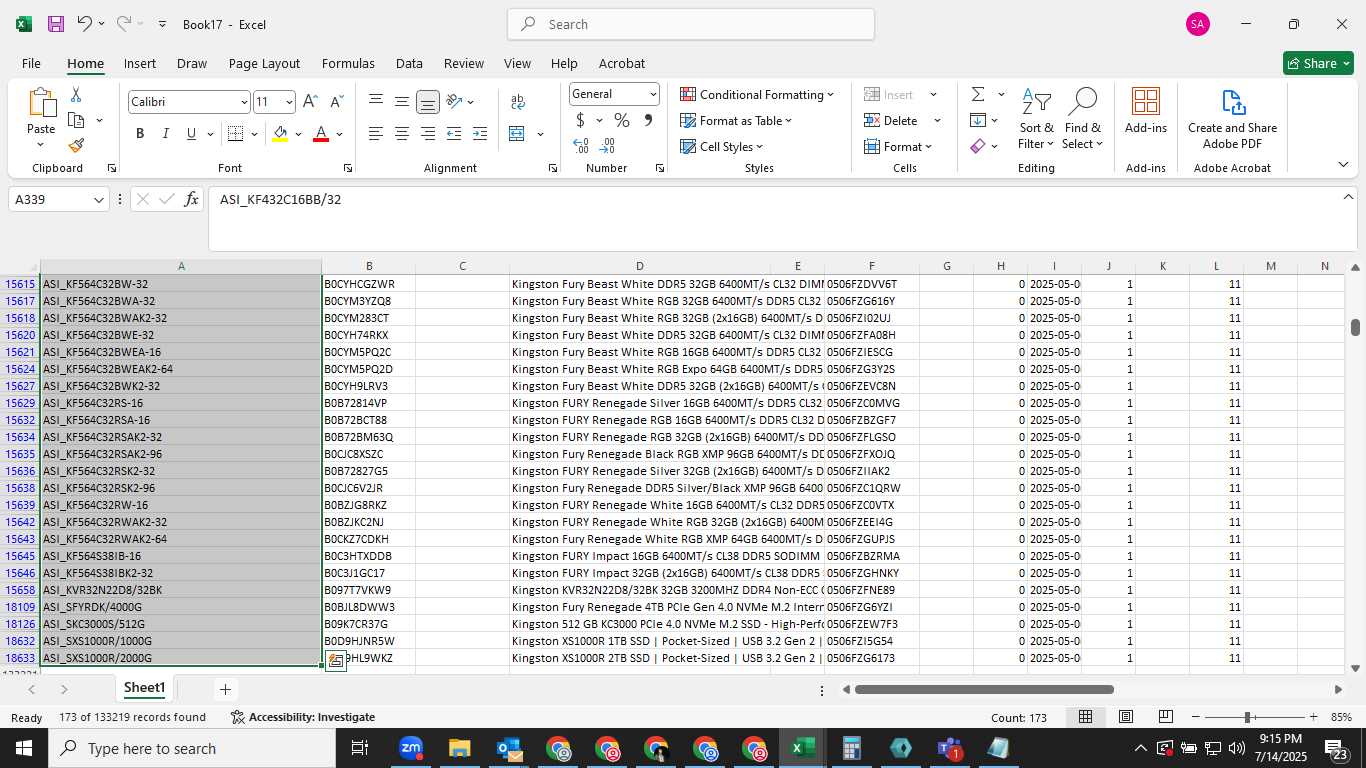
Task: Toggle Bottom Align for cells
Action: [x=428, y=102]
